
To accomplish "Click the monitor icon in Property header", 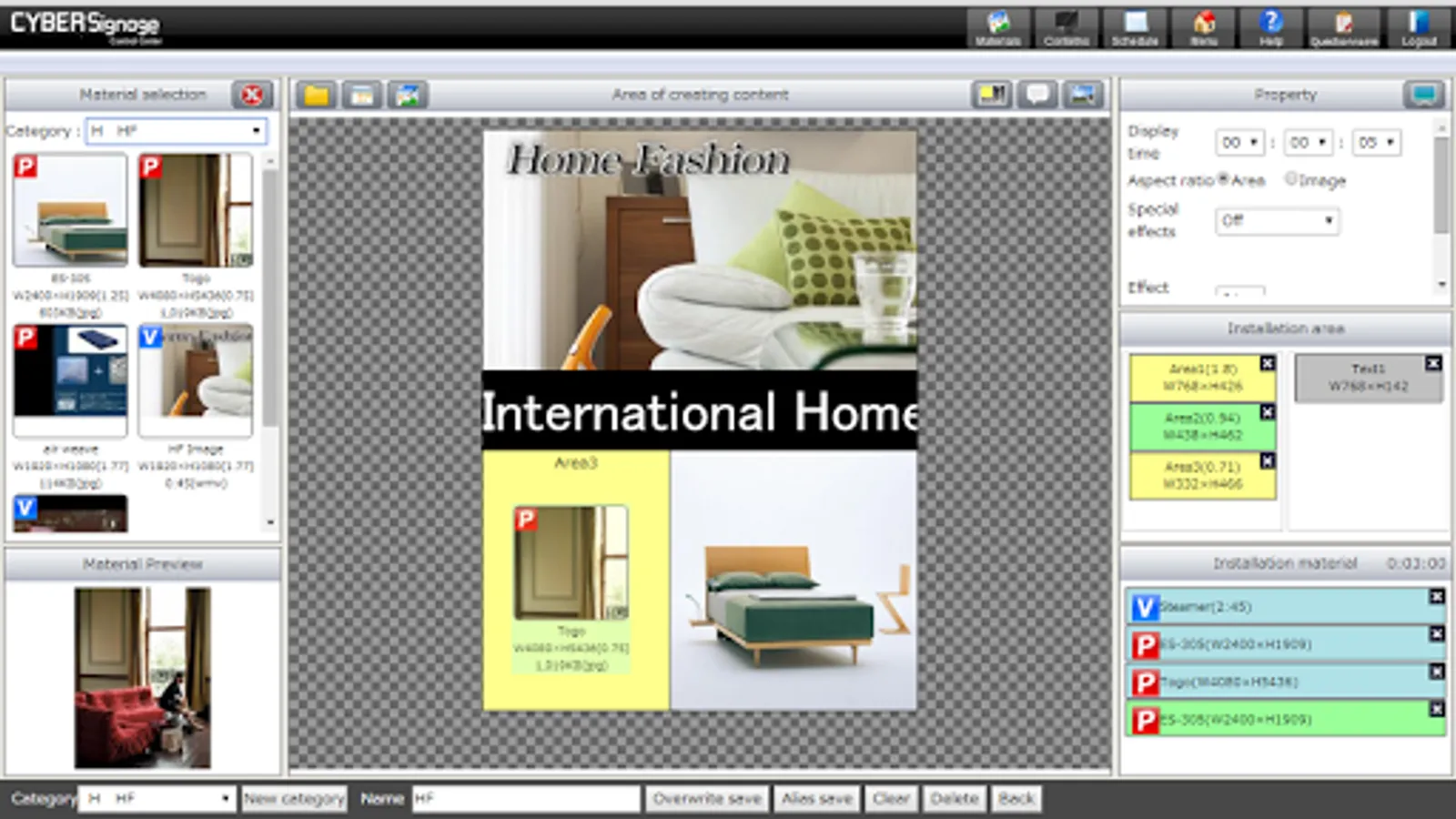I will pos(1424,95).
